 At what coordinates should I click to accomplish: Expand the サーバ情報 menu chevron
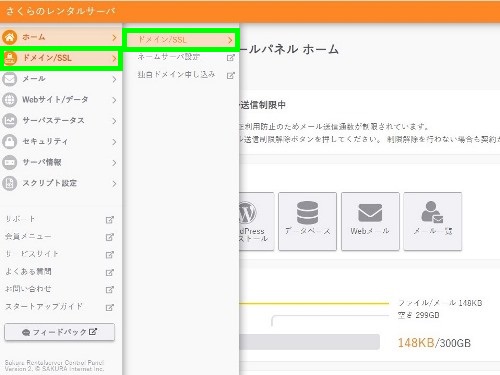pyautogui.click(x=114, y=163)
